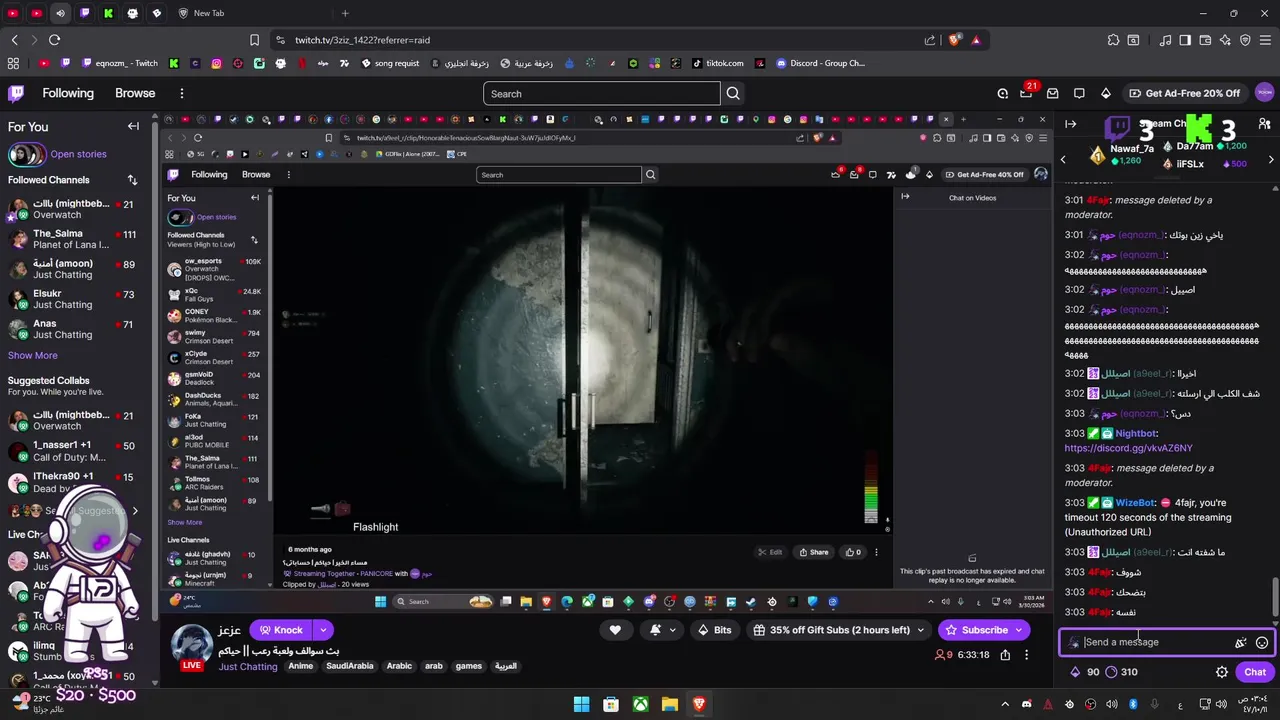Open the song requist bookmark
The width and height of the screenshot is (1280, 720).
[x=389, y=63]
